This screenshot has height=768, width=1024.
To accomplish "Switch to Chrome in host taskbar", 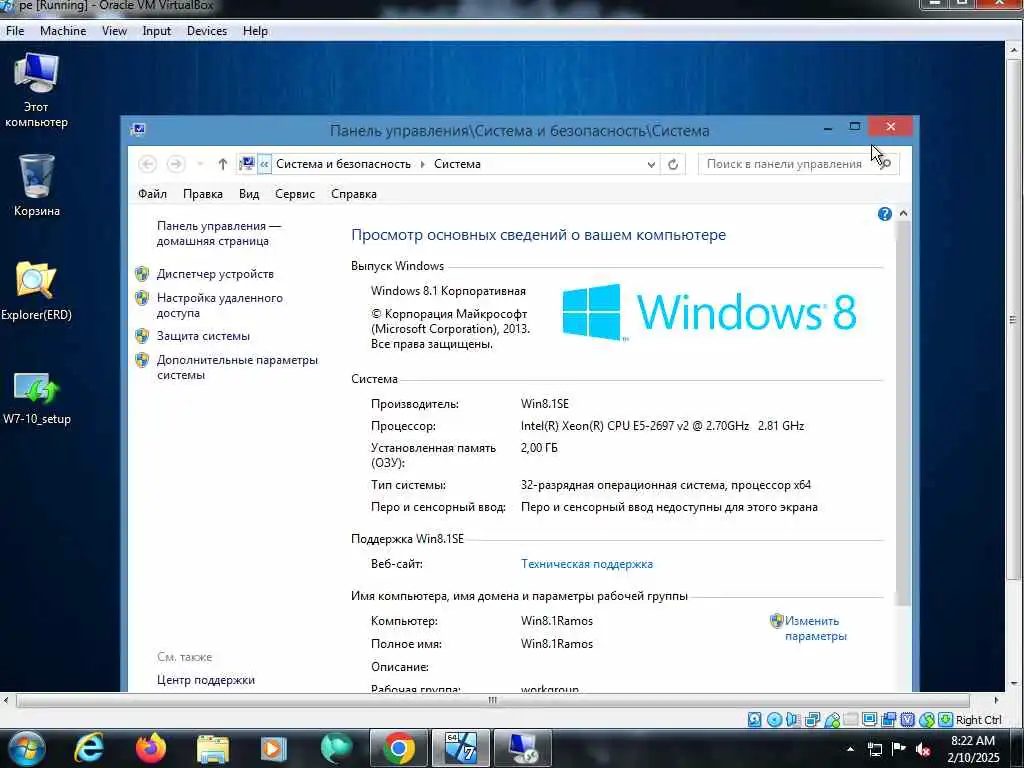I will (x=398, y=748).
